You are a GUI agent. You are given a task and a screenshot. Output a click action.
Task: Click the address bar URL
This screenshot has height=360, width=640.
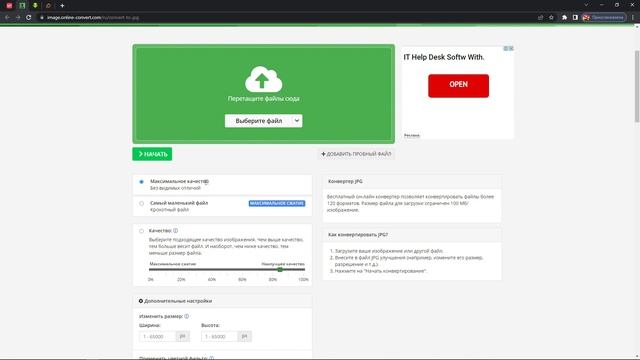[x=93, y=18]
